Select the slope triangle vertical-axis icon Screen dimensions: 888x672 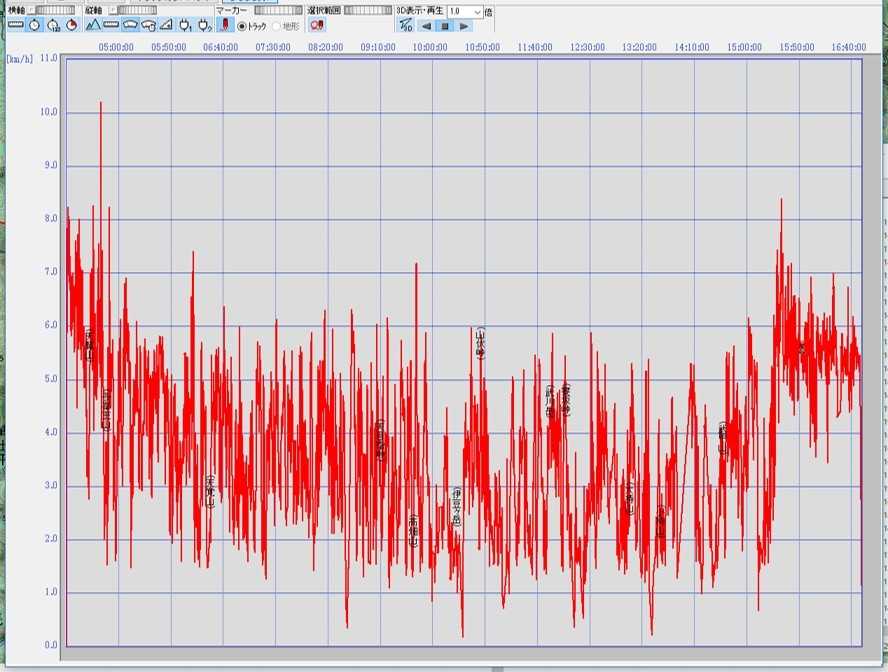166,25
